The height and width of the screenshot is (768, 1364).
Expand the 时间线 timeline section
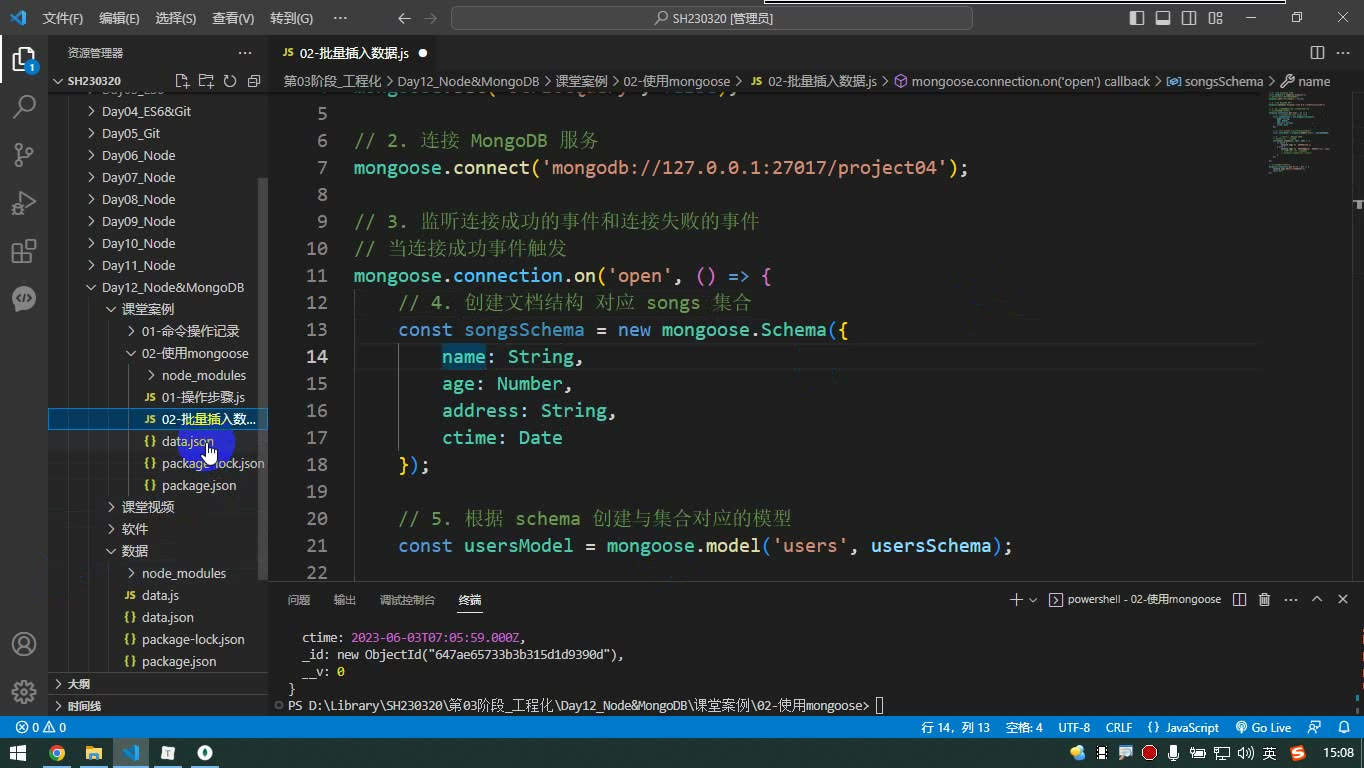click(158, 706)
